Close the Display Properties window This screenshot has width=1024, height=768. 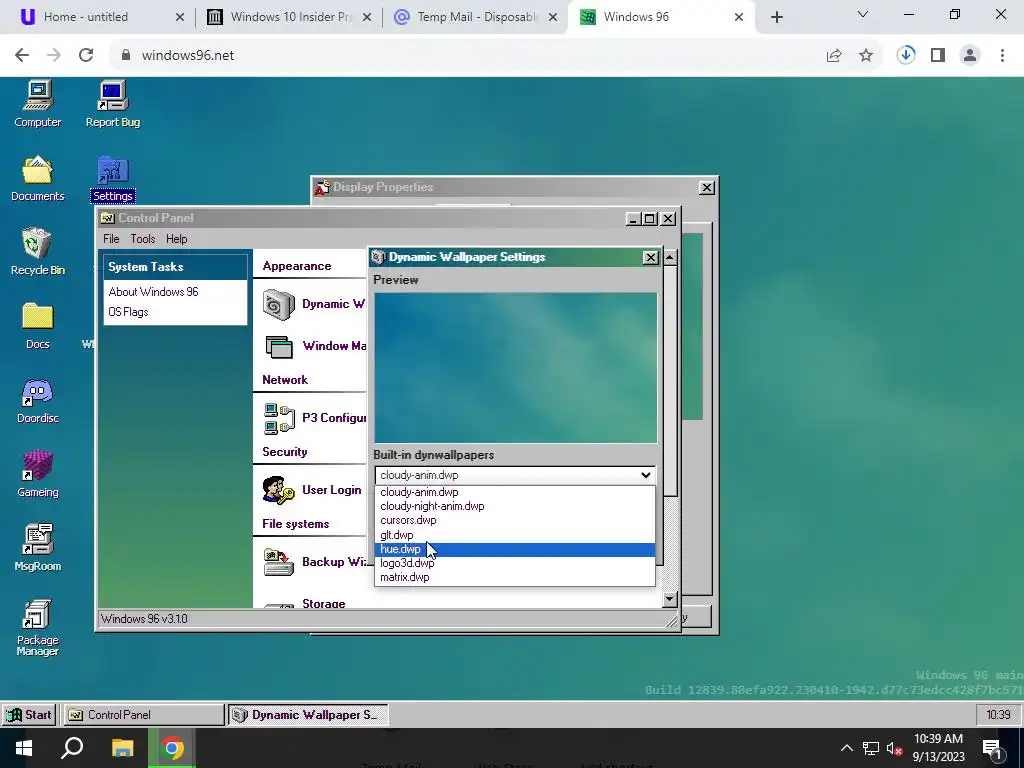click(x=707, y=187)
